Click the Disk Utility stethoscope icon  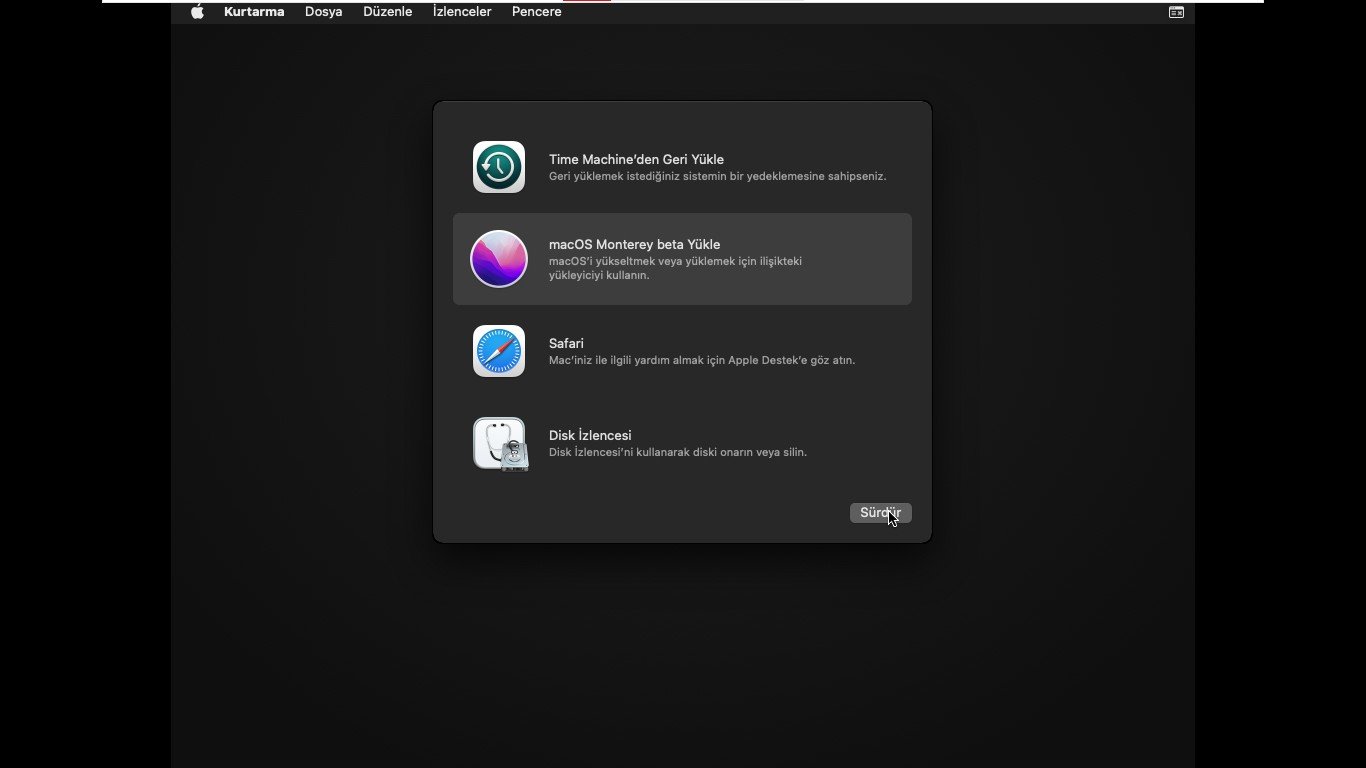point(500,443)
